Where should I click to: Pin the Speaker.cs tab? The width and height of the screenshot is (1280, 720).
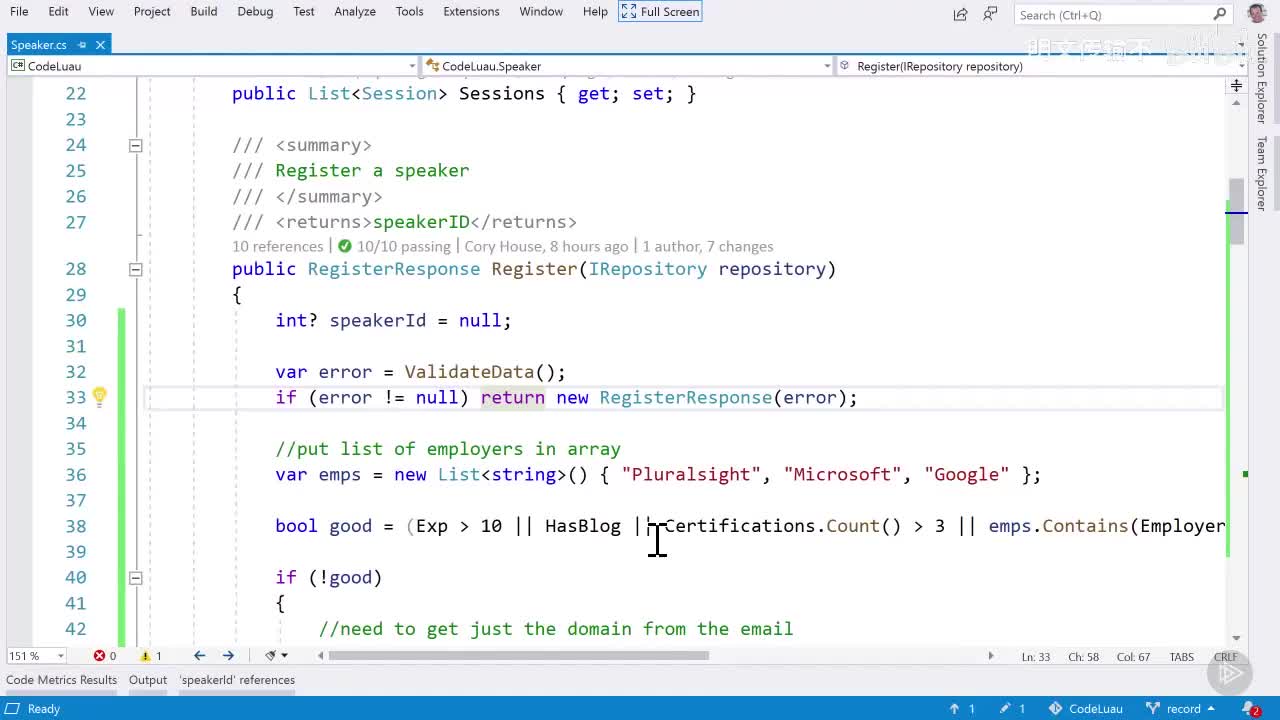click(x=83, y=45)
